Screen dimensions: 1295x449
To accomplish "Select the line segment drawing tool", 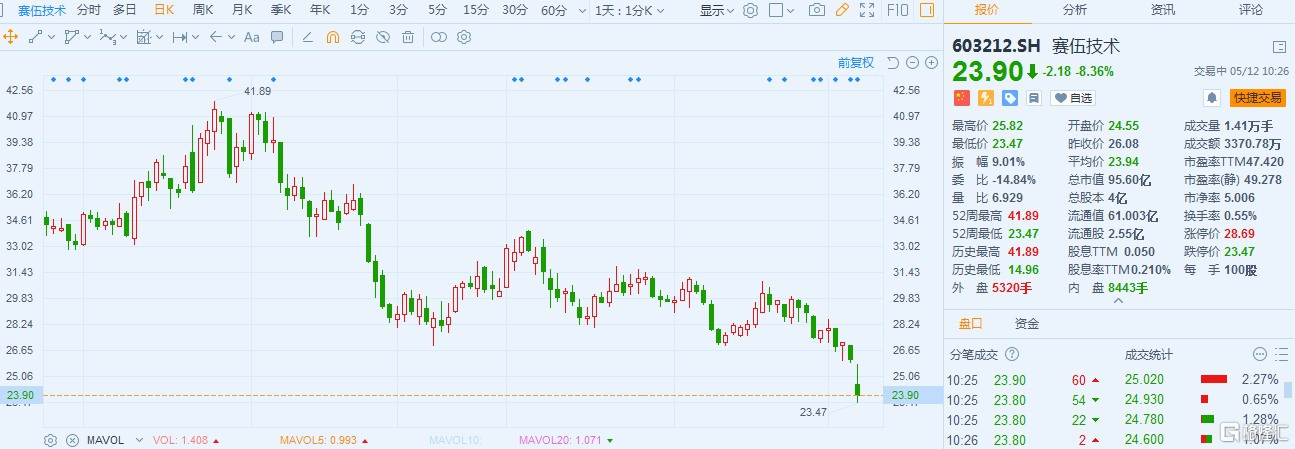I will 36,37.
